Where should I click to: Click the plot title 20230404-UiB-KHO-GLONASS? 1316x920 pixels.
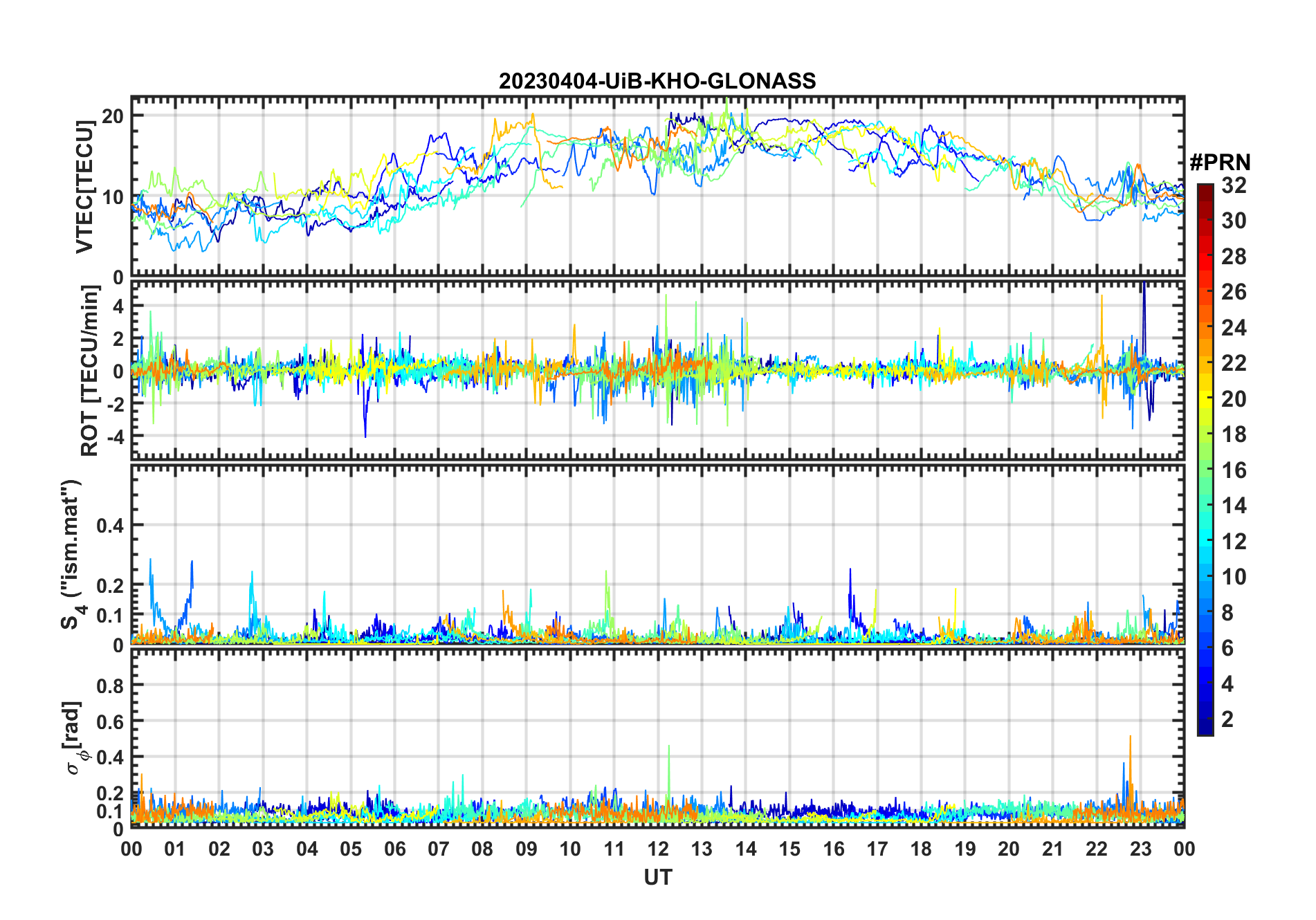pos(657,81)
